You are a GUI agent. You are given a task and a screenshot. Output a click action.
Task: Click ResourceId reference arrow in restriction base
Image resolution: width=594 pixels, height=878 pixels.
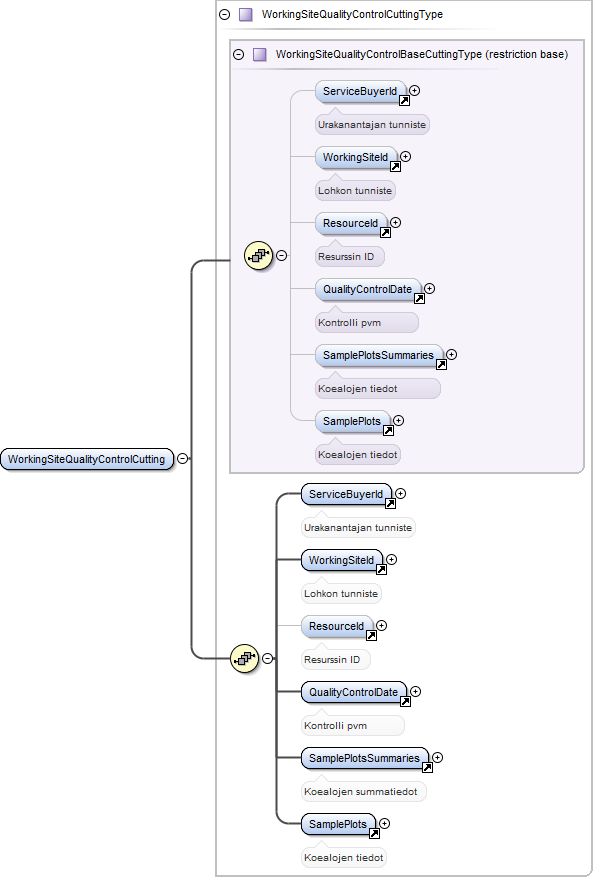point(385,233)
